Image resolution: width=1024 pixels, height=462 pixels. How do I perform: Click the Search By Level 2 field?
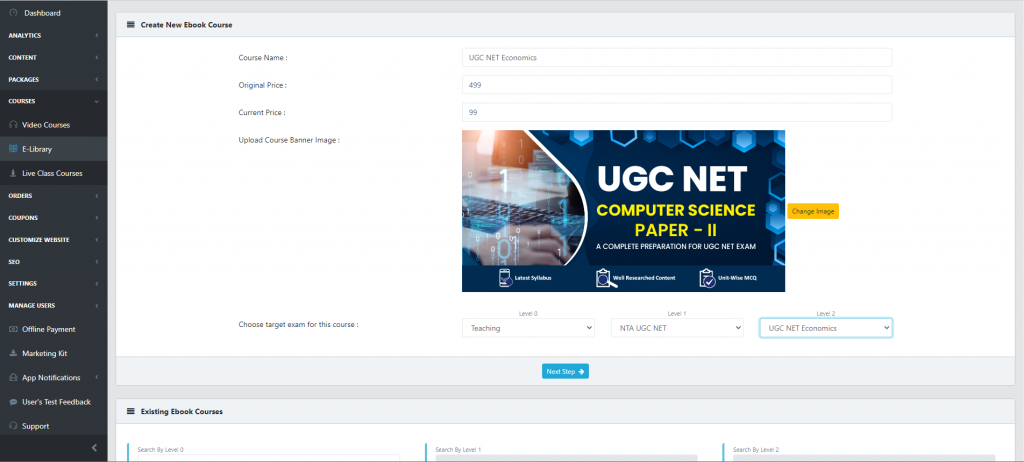(864, 458)
